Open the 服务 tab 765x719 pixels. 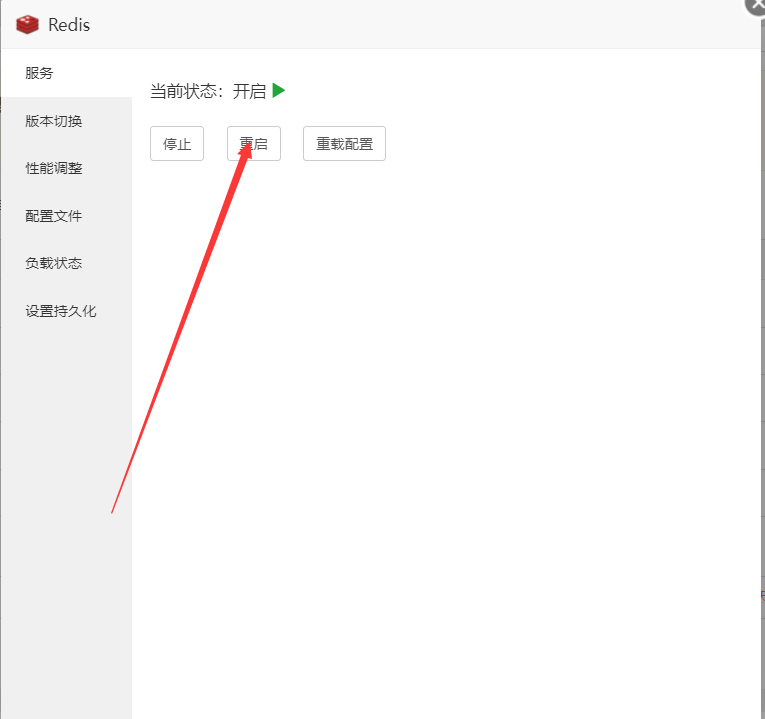point(66,73)
